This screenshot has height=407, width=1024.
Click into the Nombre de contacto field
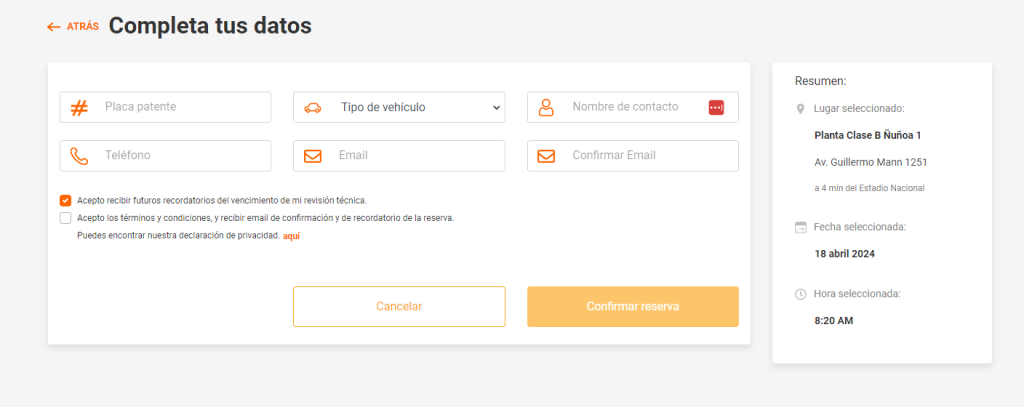pyautogui.click(x=630, y=107)
